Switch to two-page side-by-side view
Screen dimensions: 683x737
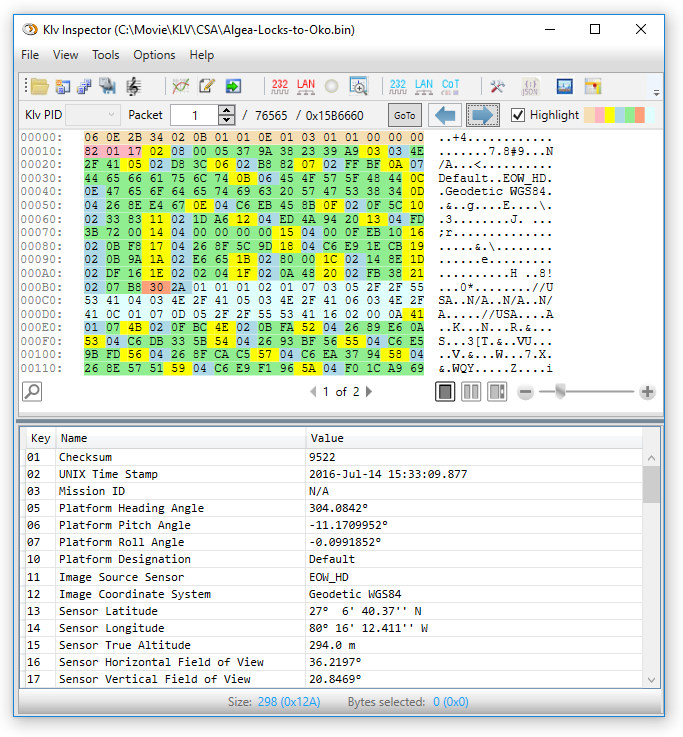471,392
